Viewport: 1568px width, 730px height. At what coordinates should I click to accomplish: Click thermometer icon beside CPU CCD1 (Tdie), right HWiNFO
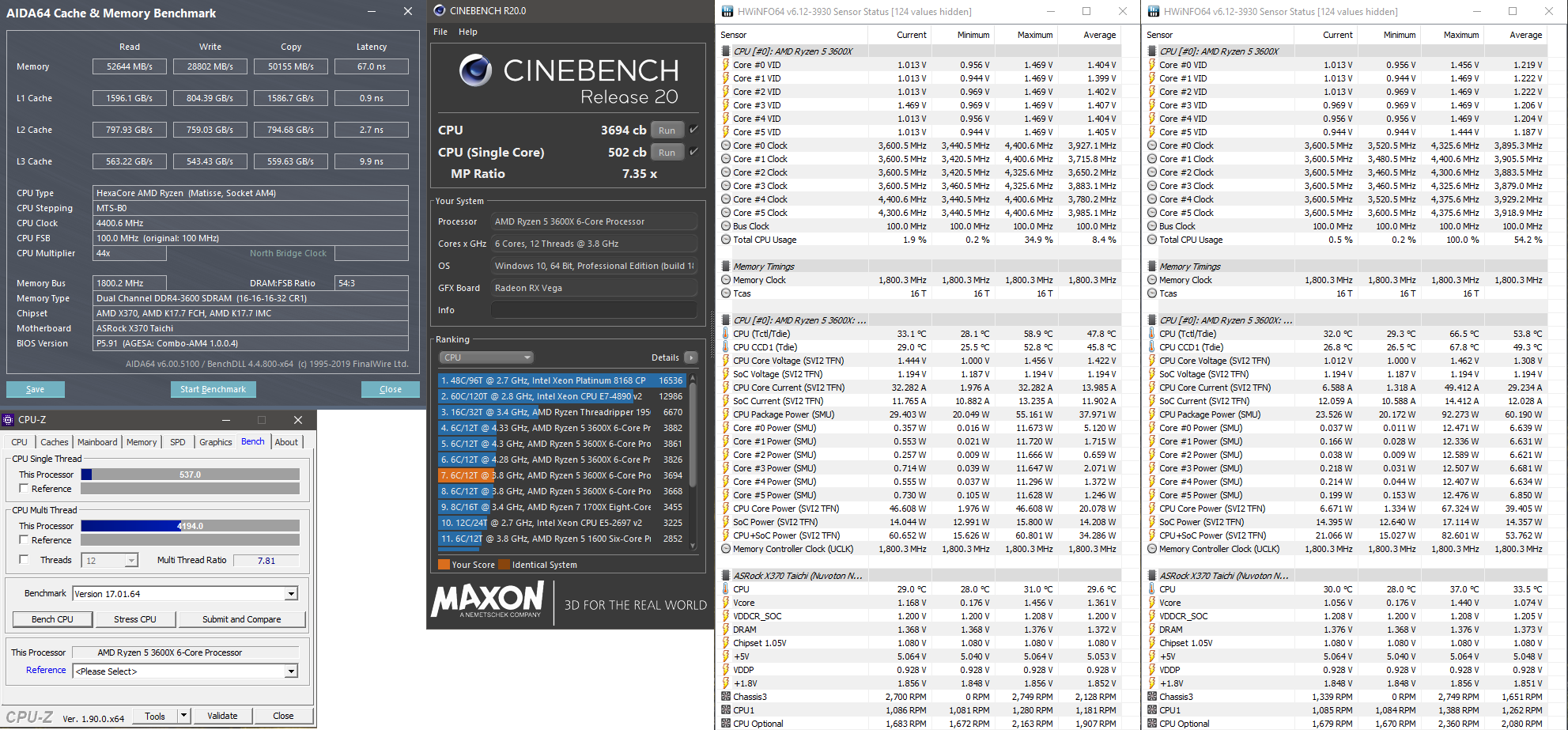pyautogui.click(x=1152, y=347)
